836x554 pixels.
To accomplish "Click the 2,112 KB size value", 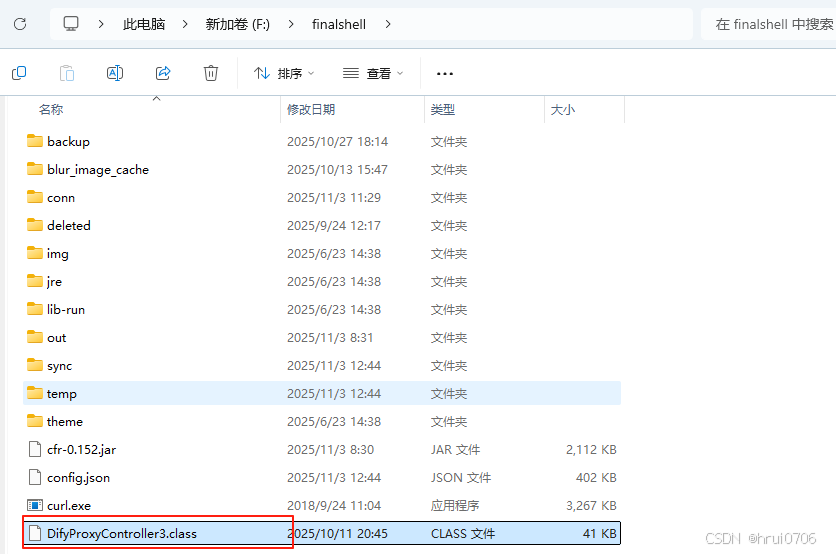I will (x=591, y=449).
